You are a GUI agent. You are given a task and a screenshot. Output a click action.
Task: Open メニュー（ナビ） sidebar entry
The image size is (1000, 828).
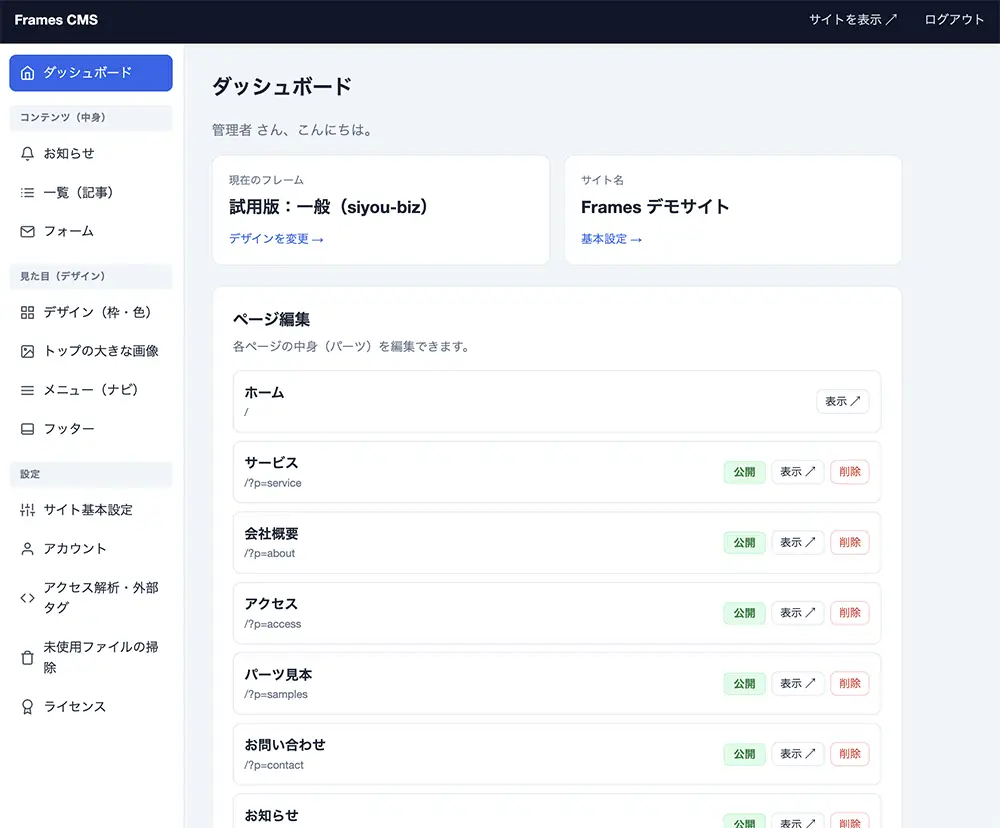point(91,390)
